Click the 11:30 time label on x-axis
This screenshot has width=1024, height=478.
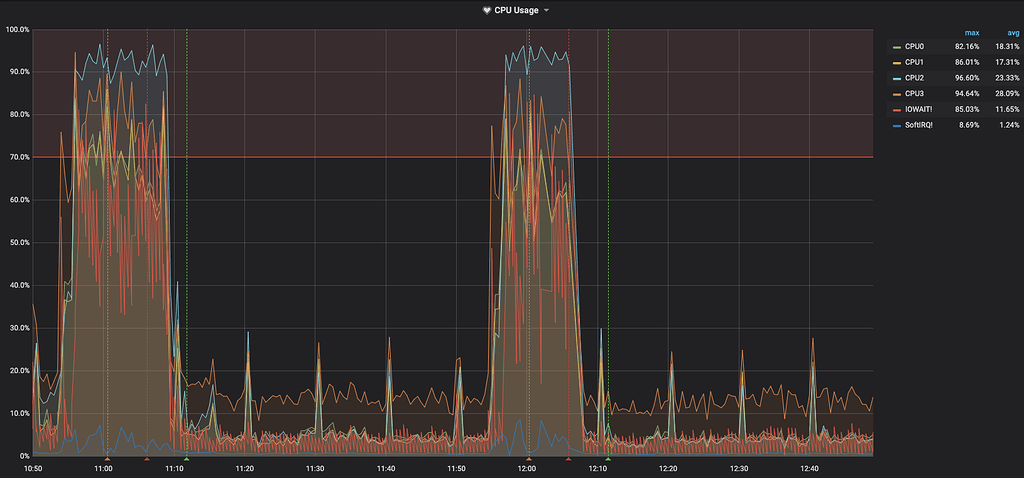pos(315,468)
